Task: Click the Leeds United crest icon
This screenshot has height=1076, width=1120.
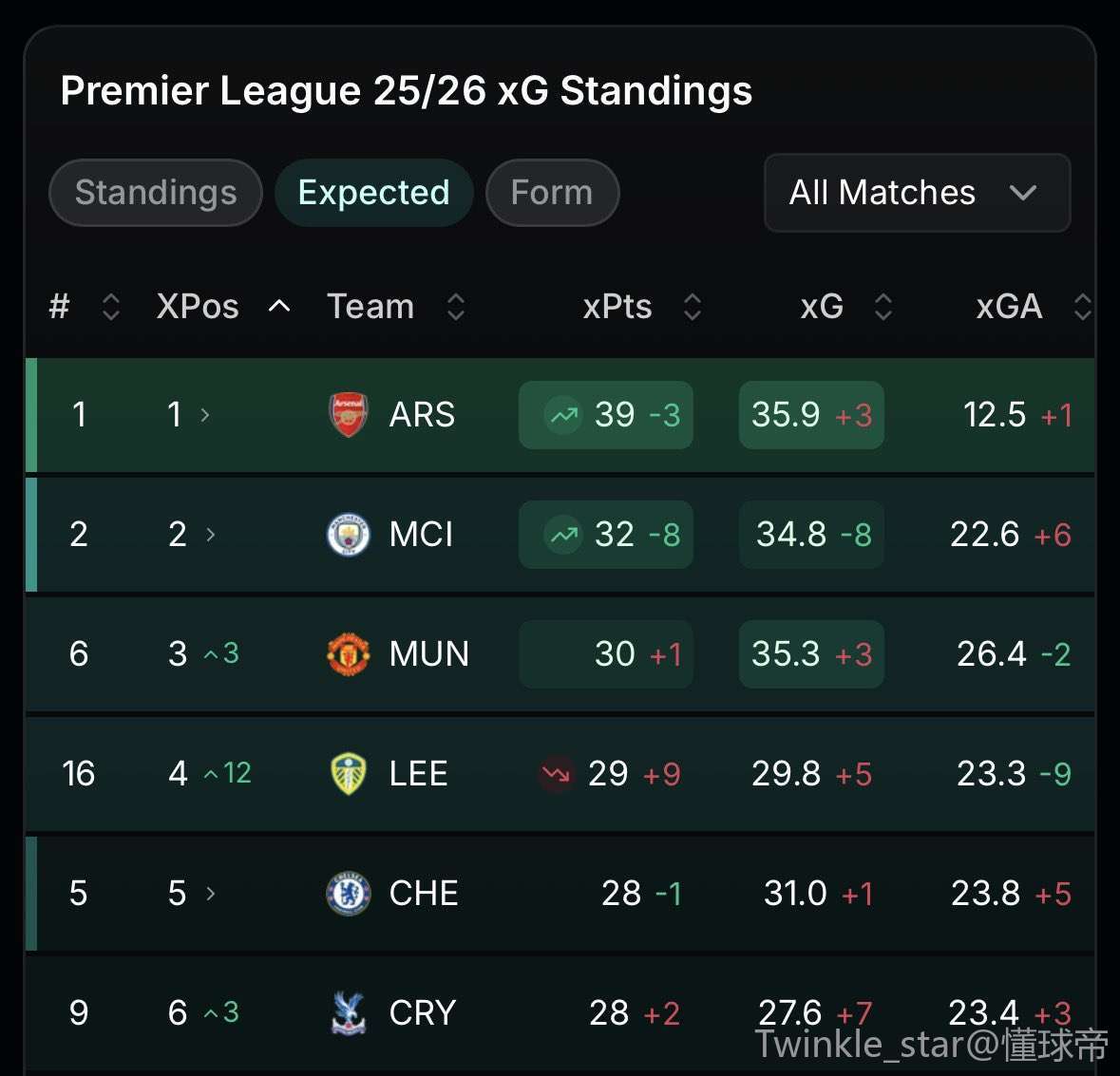Action: pos(349,774)
